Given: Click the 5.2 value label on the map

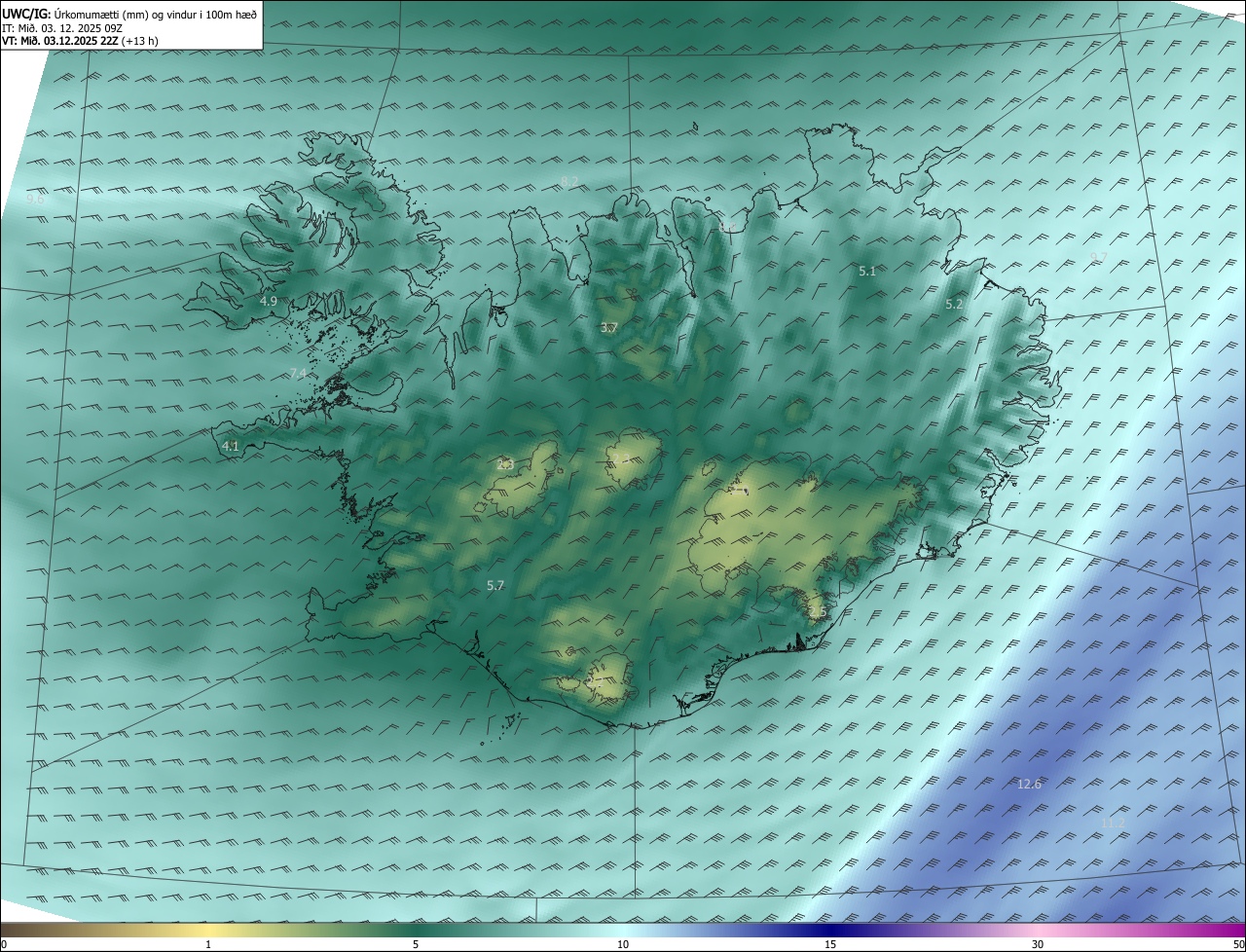Looking at the screenshot, I should (954, 304).
